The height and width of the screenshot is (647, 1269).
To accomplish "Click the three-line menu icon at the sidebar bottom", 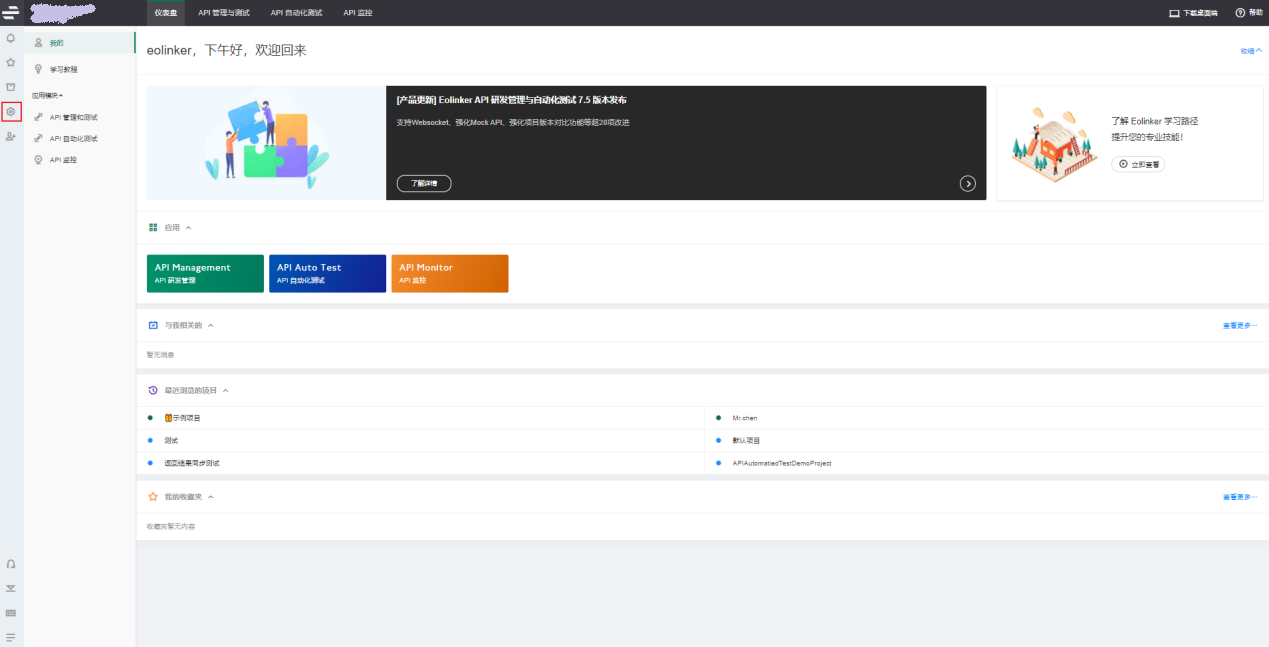I will [11, 637].
